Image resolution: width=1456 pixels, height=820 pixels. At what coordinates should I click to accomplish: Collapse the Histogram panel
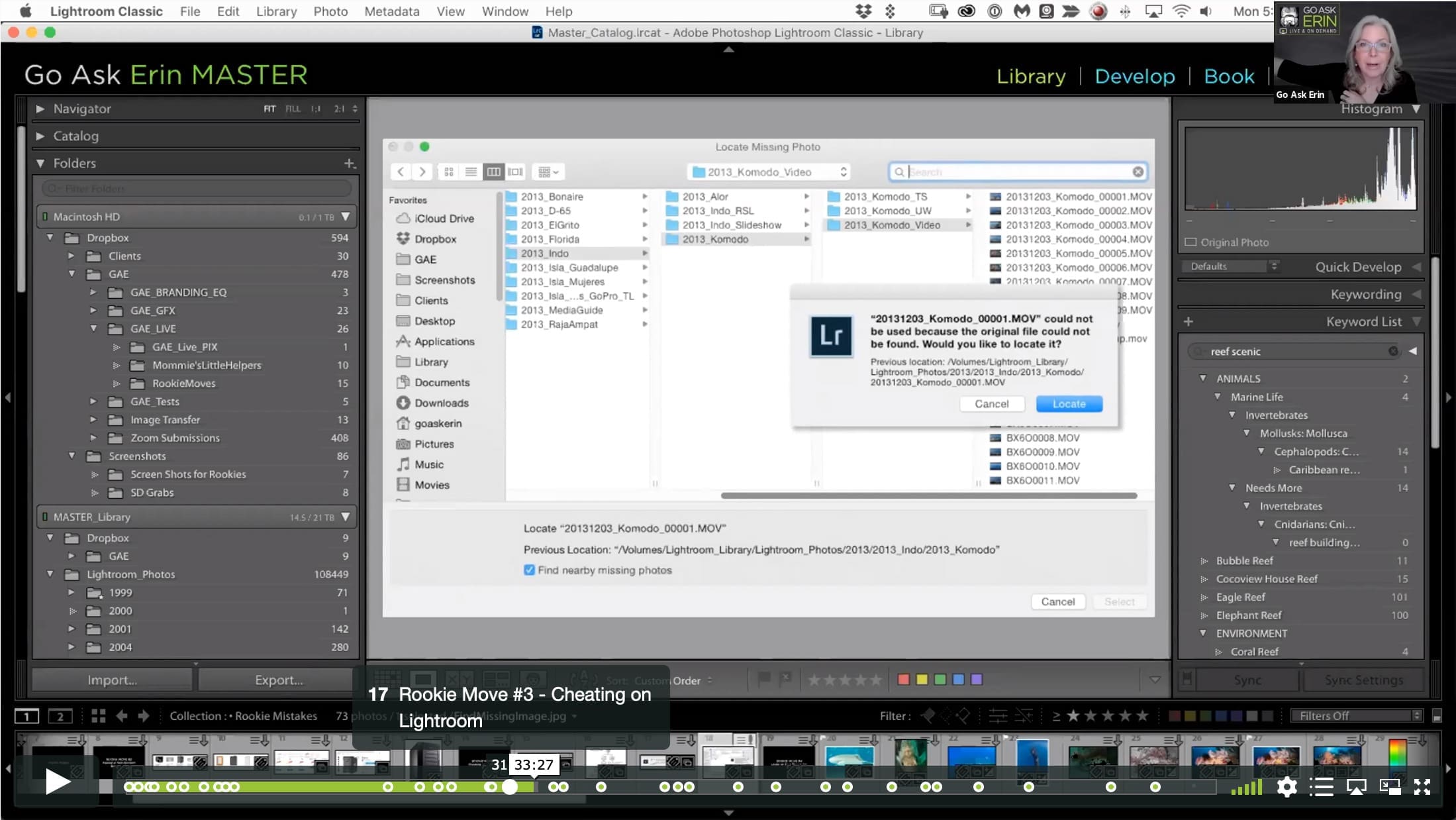tap(1416, 109)
